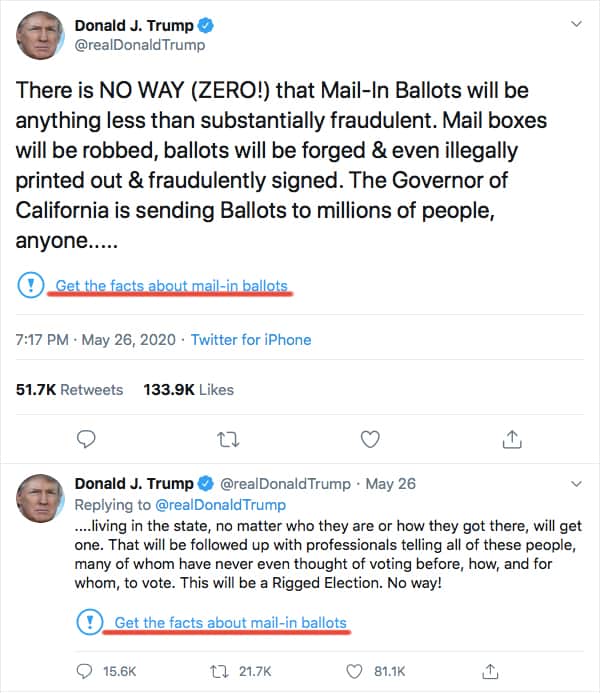Open first "Get the facts about mail-in ballots" link

[x=171, y=286]
